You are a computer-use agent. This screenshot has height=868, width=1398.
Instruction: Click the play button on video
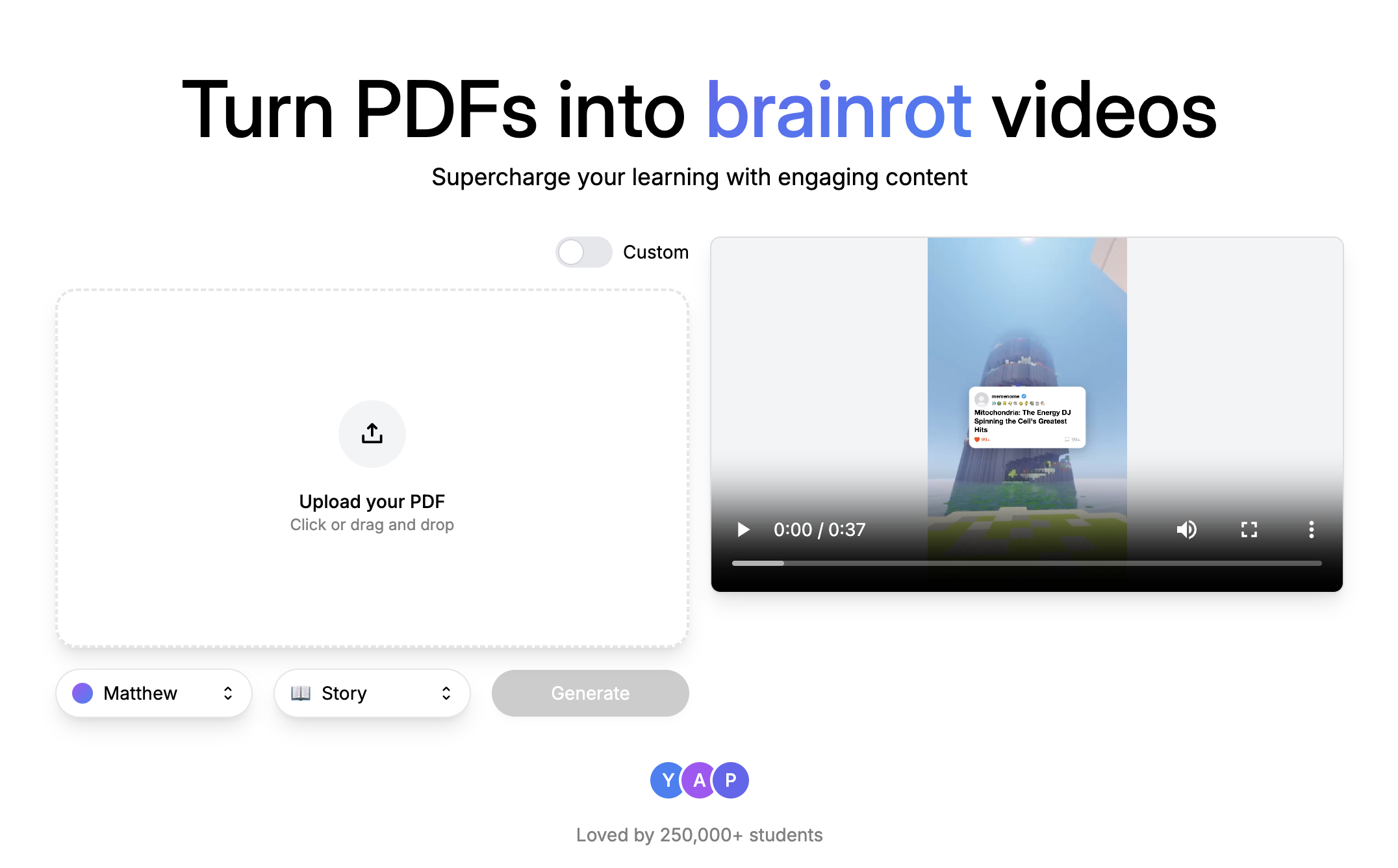click(x=743, y=528)
